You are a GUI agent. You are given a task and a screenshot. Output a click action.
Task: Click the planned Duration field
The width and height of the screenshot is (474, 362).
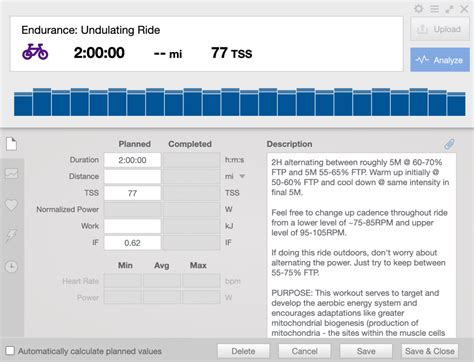tap(132, 160)
